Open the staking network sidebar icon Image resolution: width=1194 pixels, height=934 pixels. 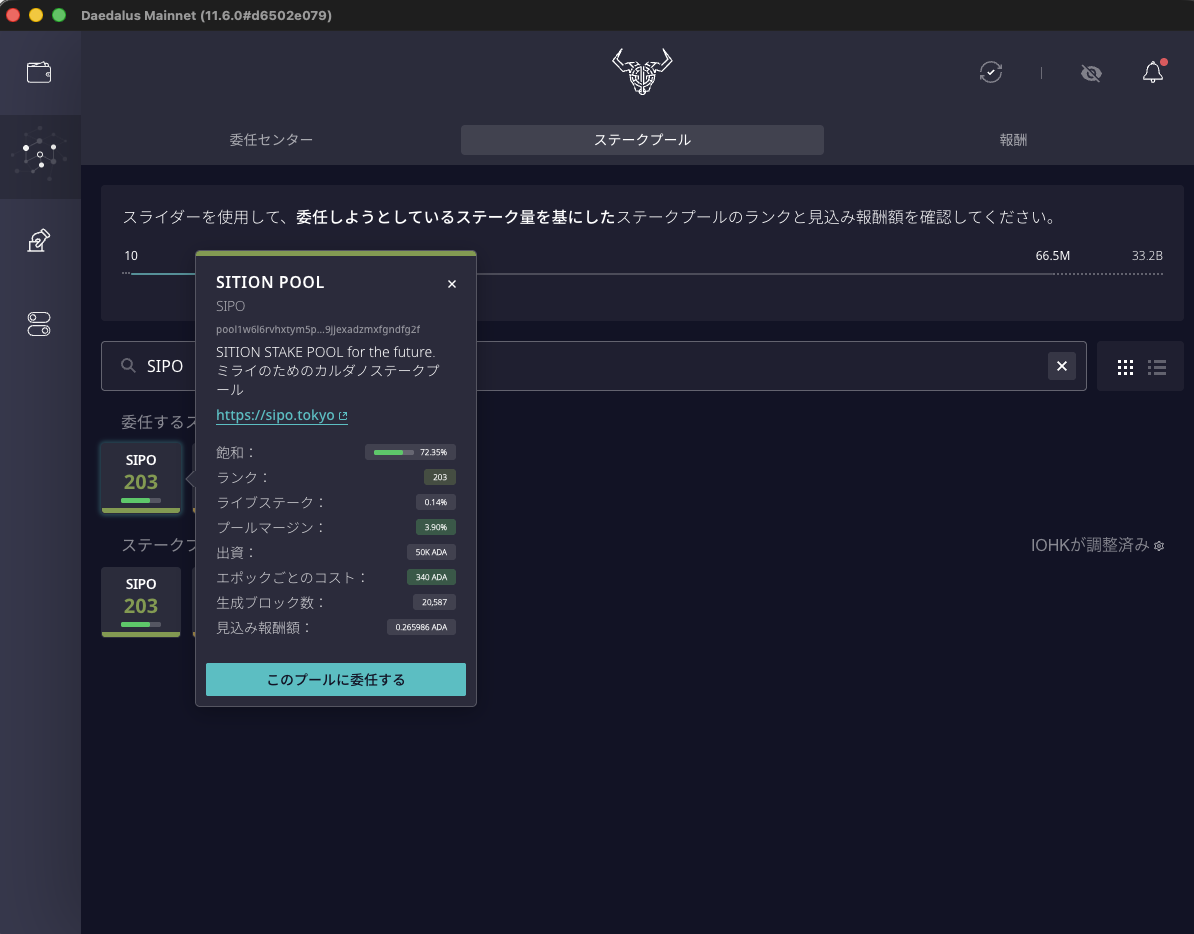(40, 155)
